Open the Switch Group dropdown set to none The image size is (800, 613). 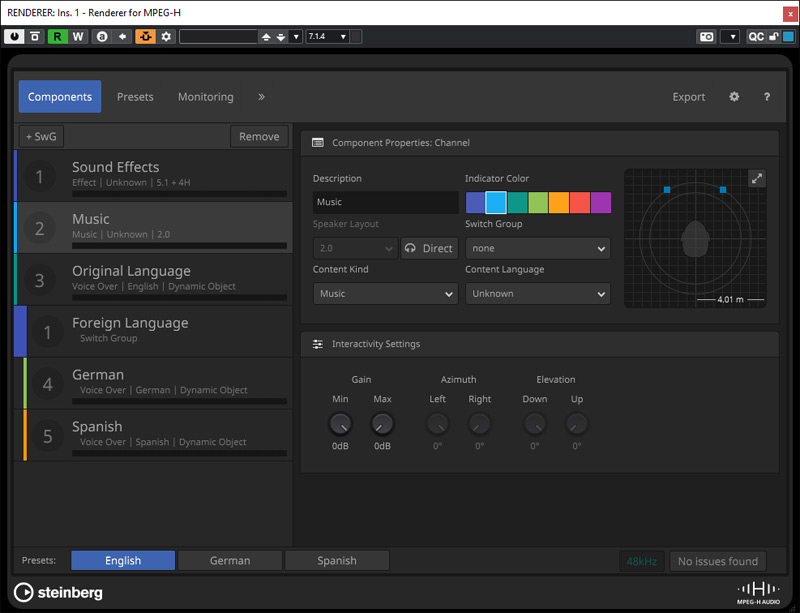coord(537,247)
